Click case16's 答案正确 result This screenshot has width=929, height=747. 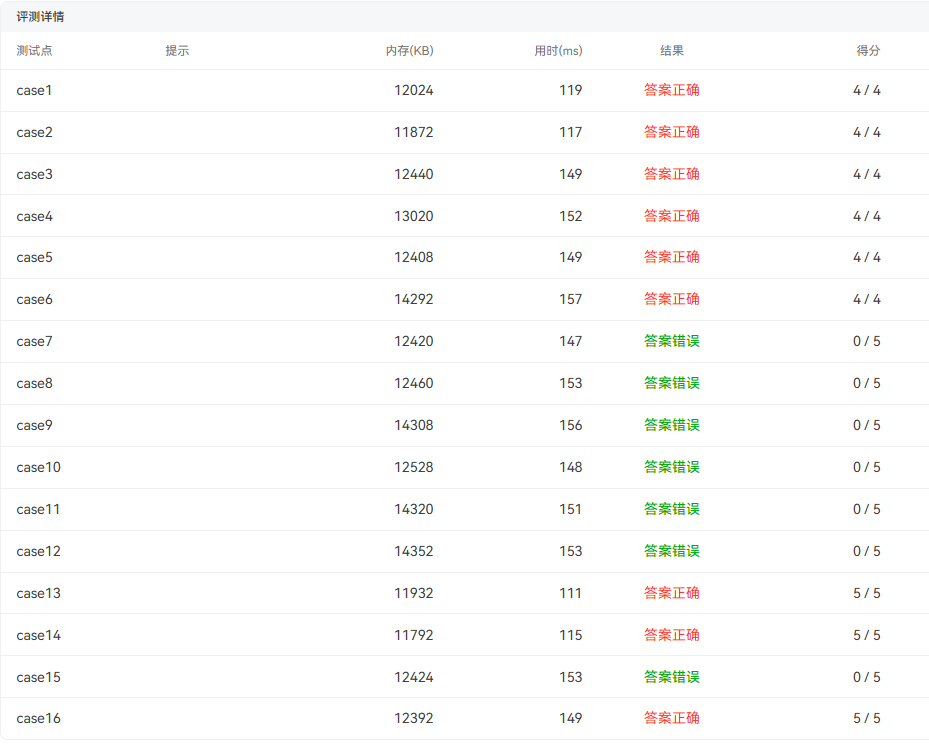click(x=672, y=718)
